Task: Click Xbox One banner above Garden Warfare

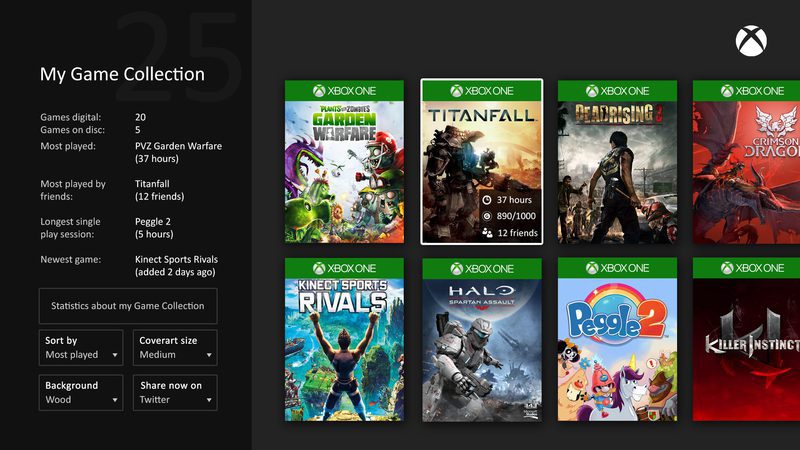Action: (344, 90)
